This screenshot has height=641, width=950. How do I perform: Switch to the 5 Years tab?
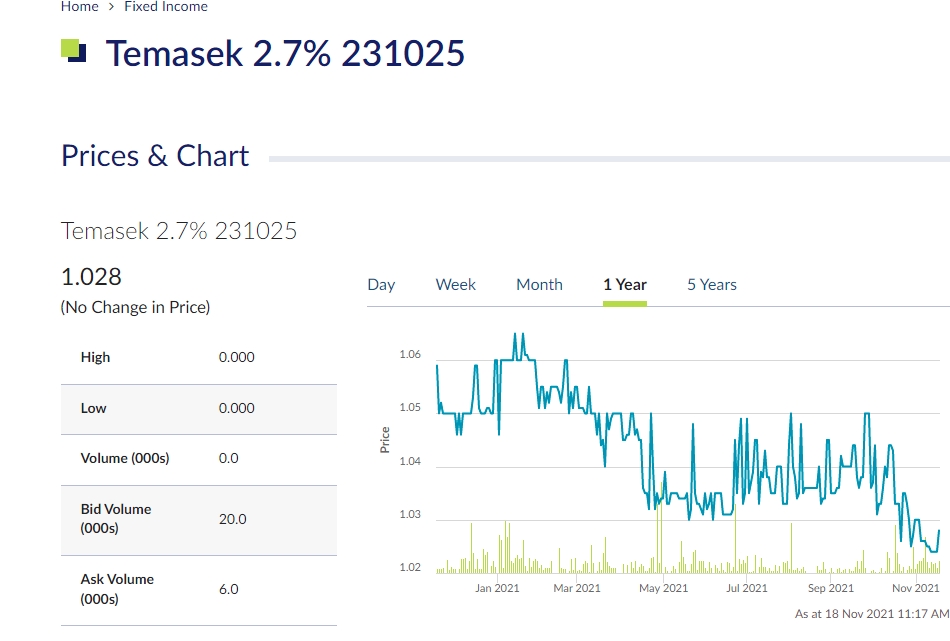(x=712, y=285)
